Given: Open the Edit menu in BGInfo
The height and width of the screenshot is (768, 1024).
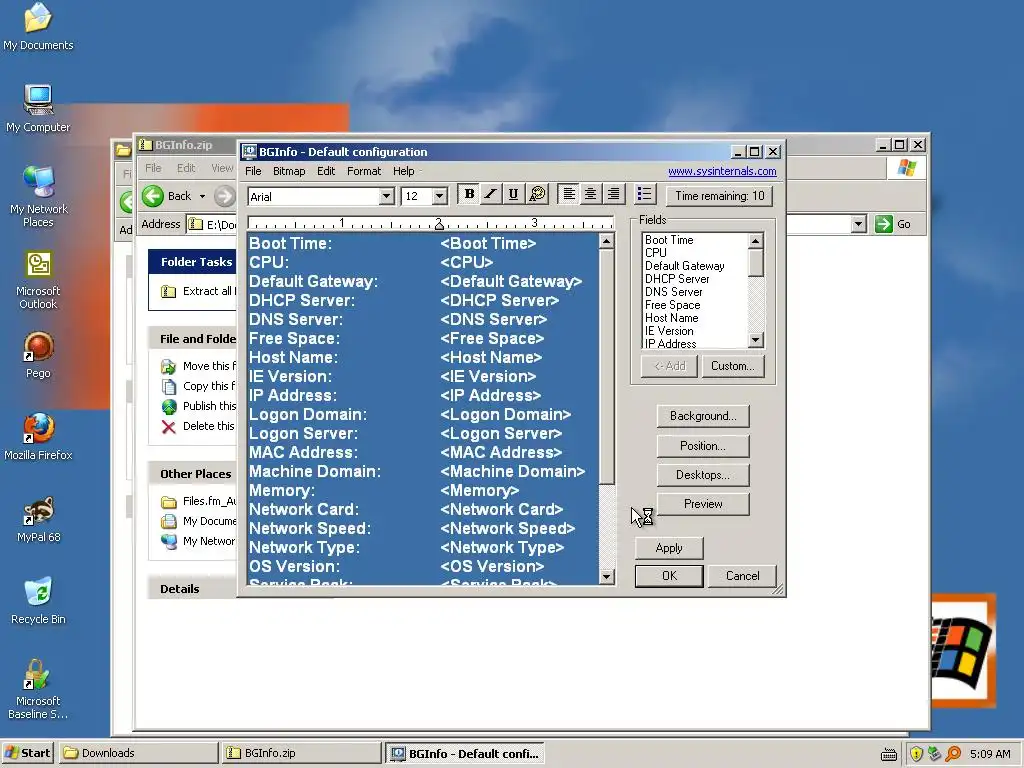Looking at the screenshot, I should (326, 171).
